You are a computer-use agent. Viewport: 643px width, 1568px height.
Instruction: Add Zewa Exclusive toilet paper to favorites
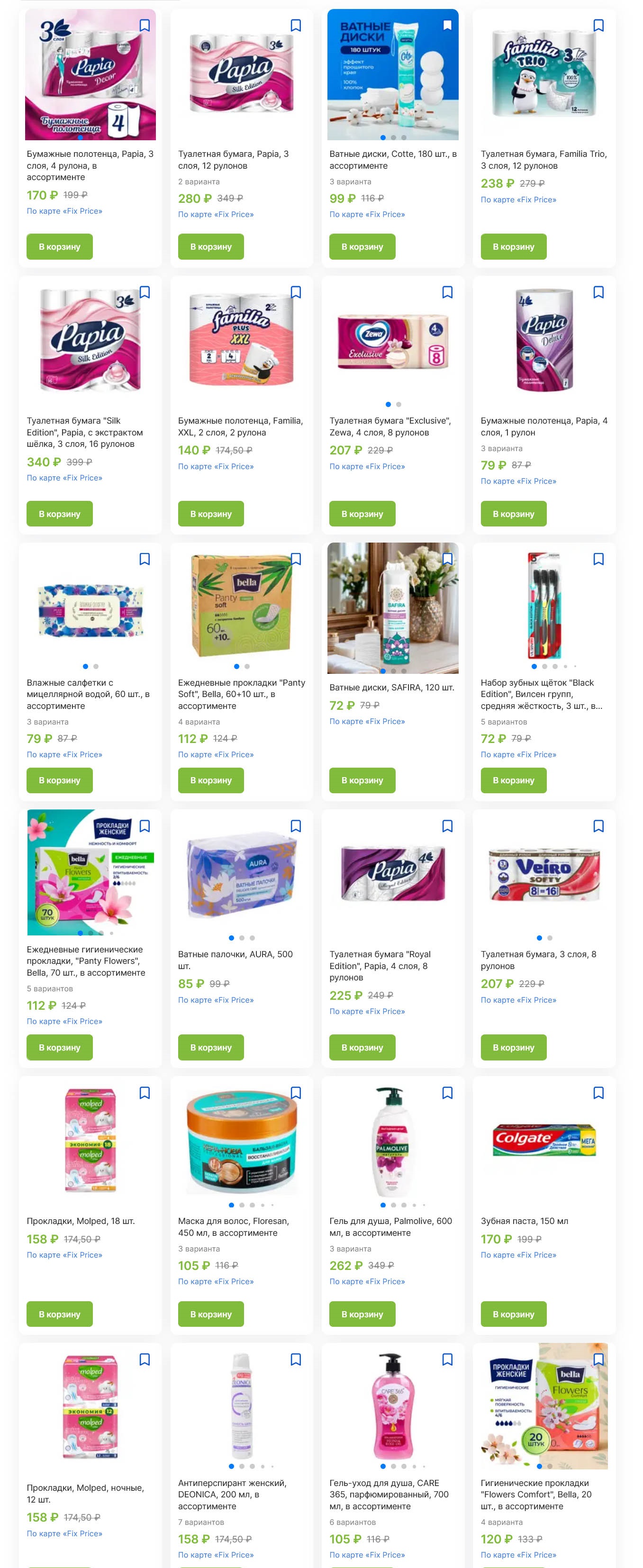(448, 292)
